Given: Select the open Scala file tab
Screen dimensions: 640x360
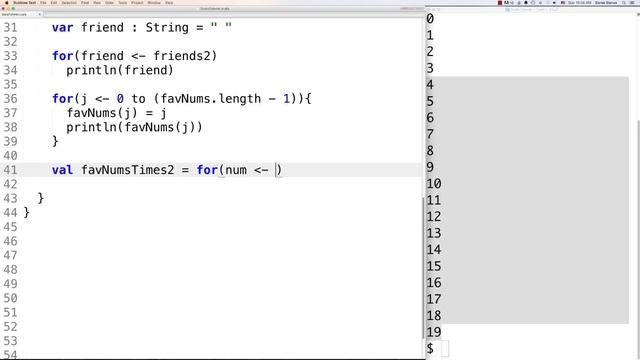Looking at the screenshot, I should click(x=20, y=14).
